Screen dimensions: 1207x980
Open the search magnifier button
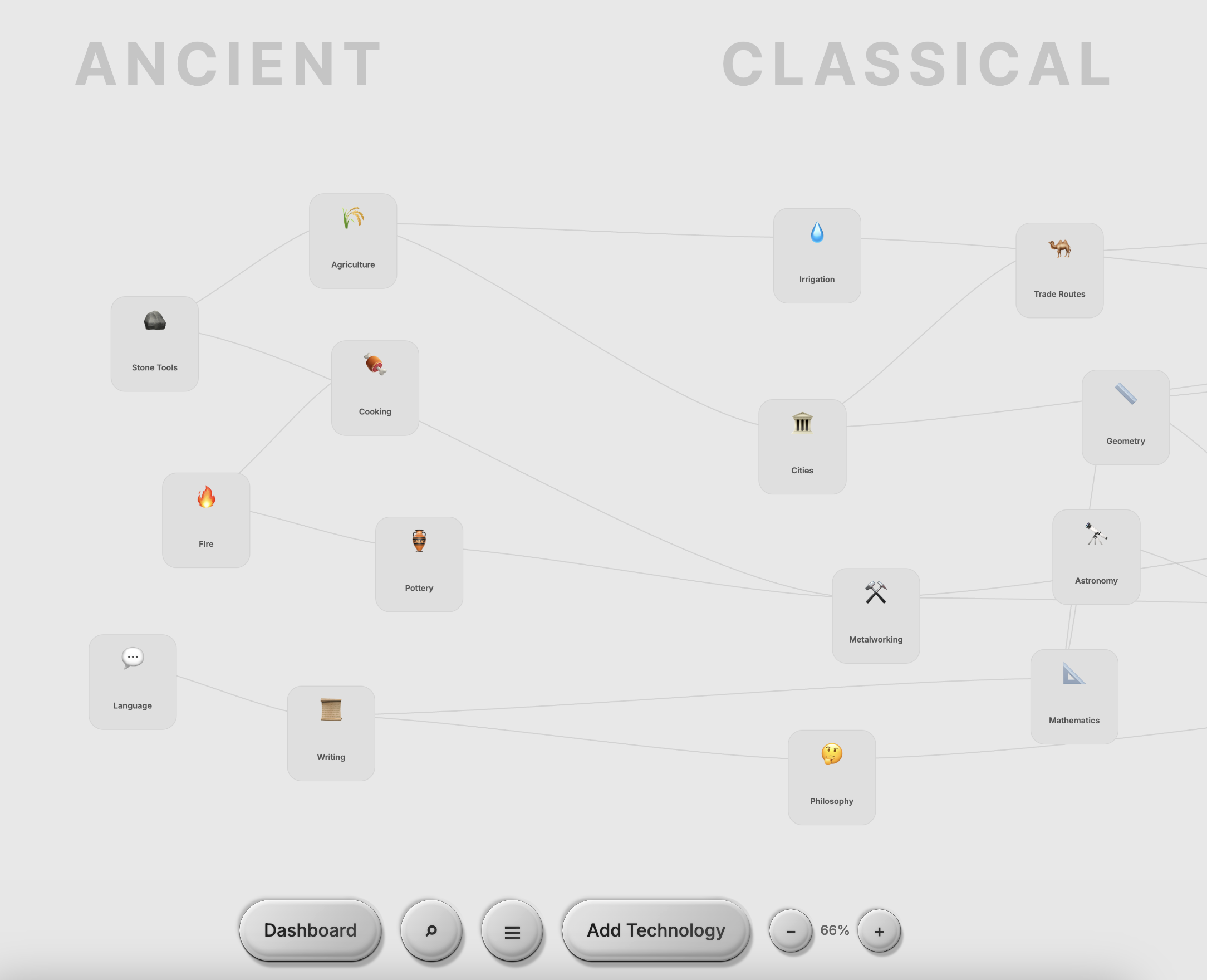(x=431, y=930)
